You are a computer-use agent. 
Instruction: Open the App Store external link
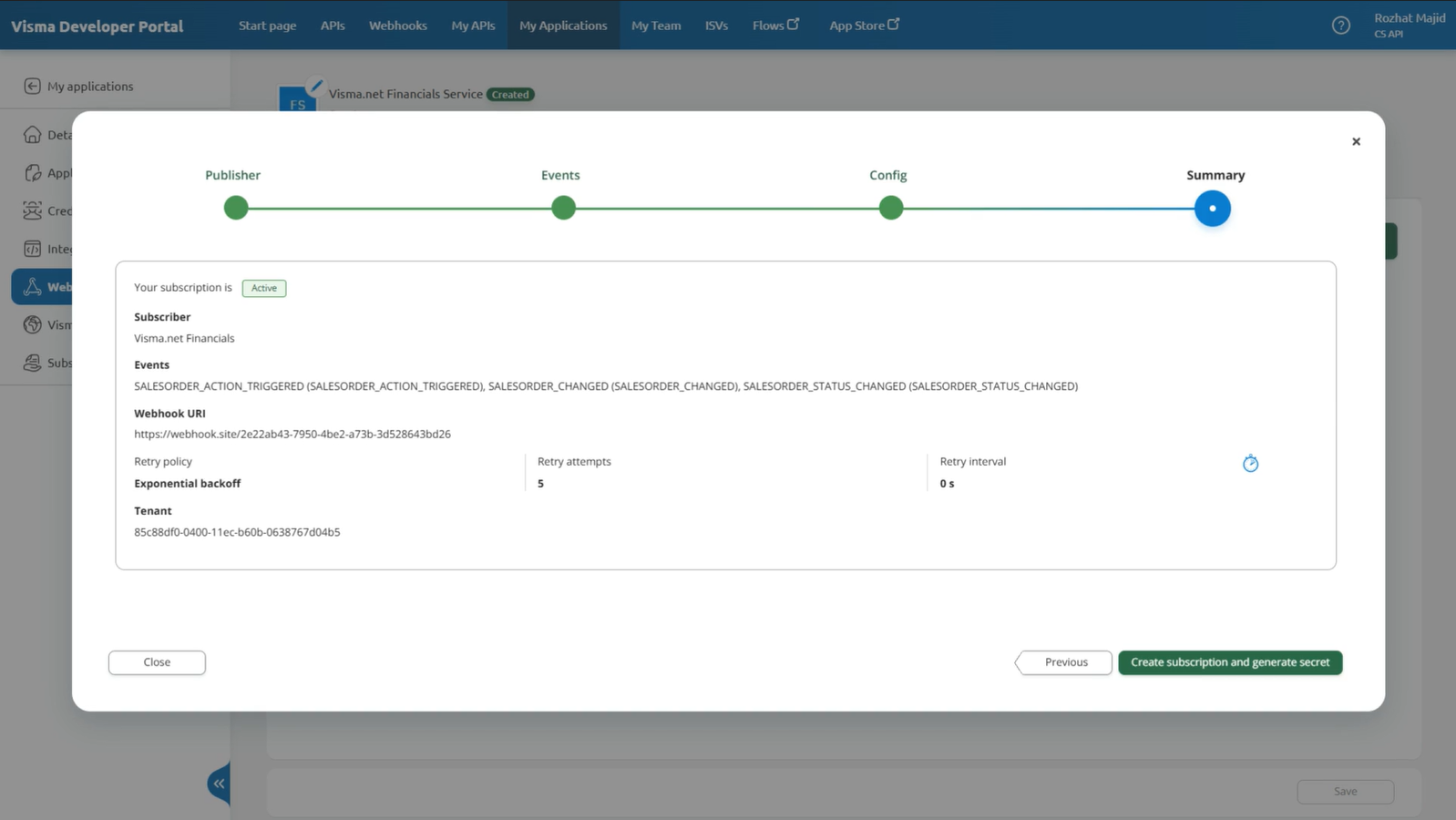coord(863,26)
